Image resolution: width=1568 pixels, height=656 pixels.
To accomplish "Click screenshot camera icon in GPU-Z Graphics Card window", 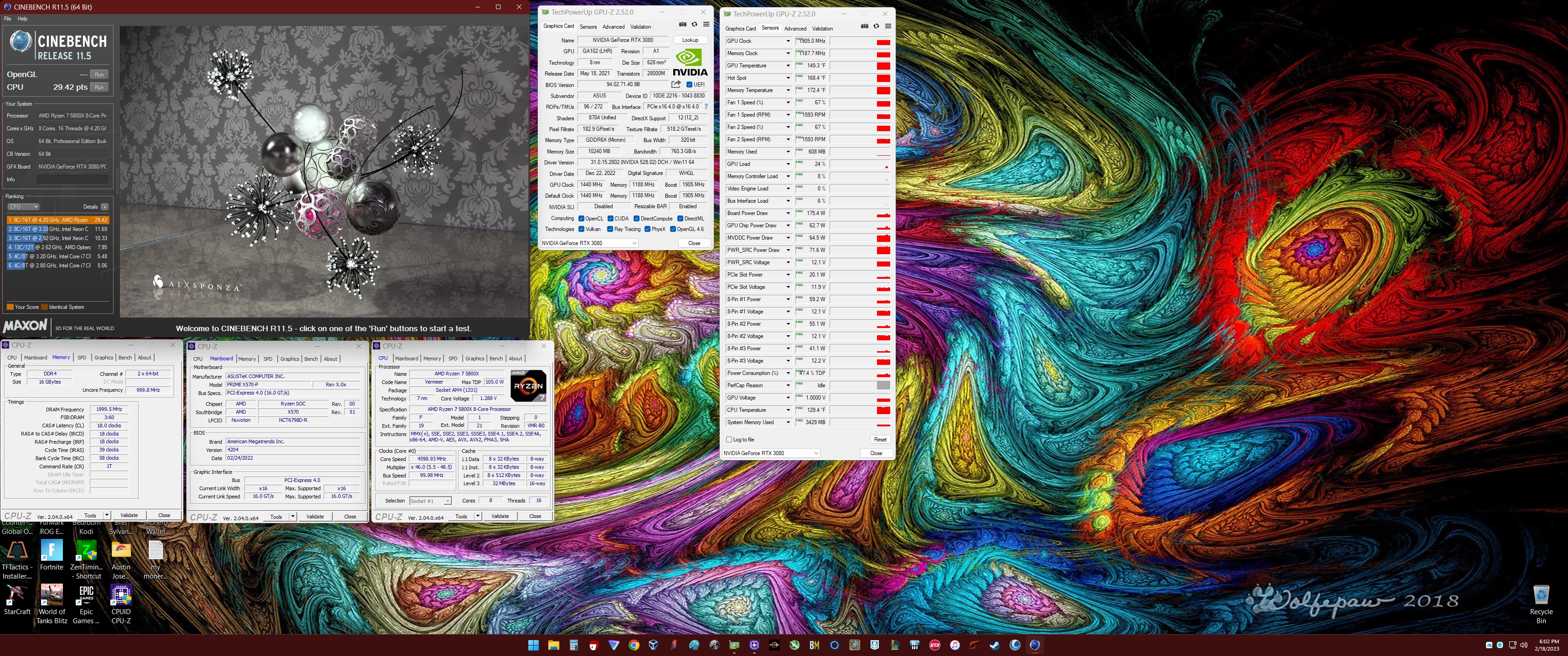I will (x=682, y=24).
